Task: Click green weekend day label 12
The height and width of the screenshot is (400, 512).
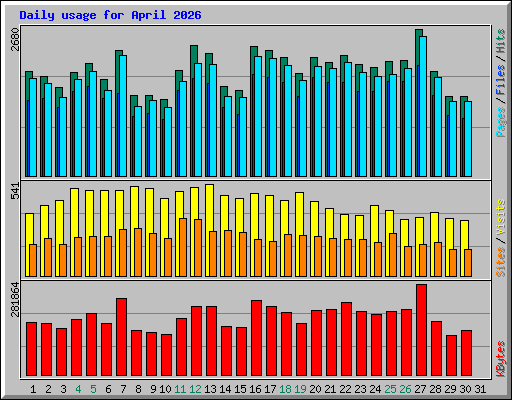Action: [195, 389]
